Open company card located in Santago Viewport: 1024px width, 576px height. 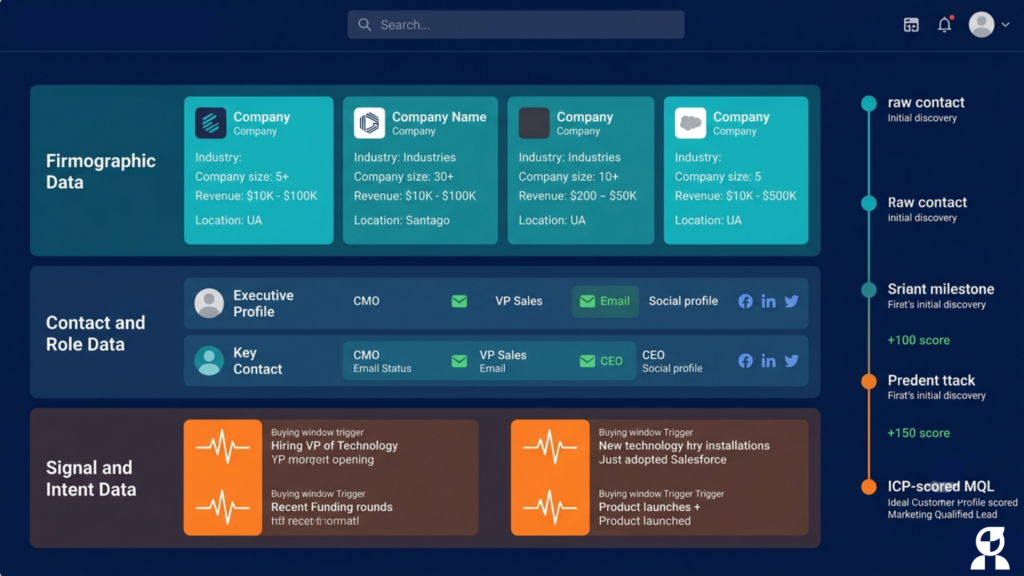tap(420, 170)
